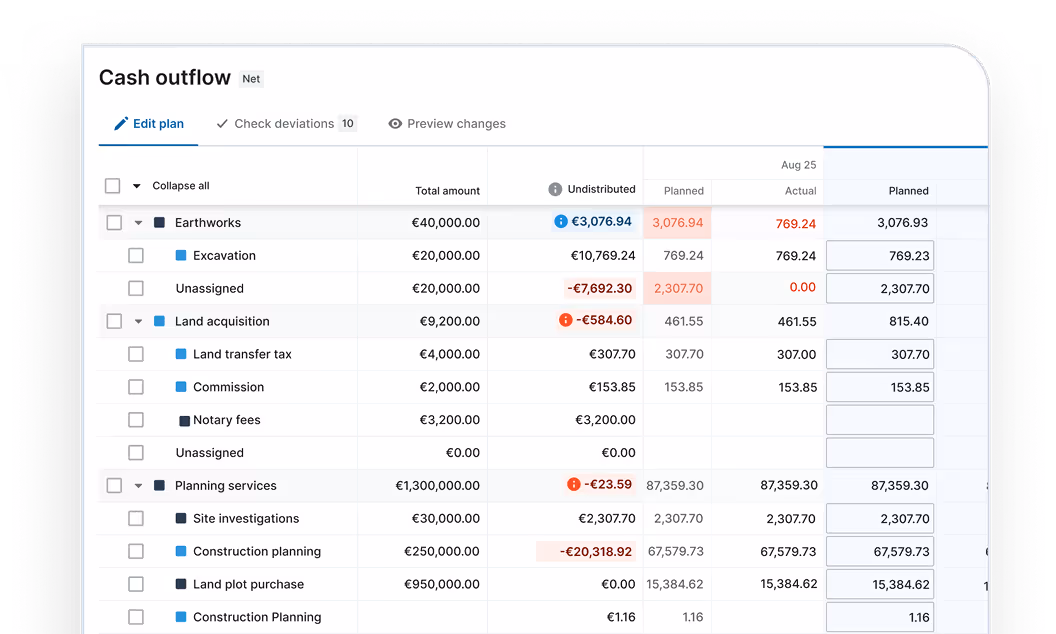Click the eye icon beside Preview changes
The width and height of the screenshot is (1056, 634).
click(x=395, y=124)
